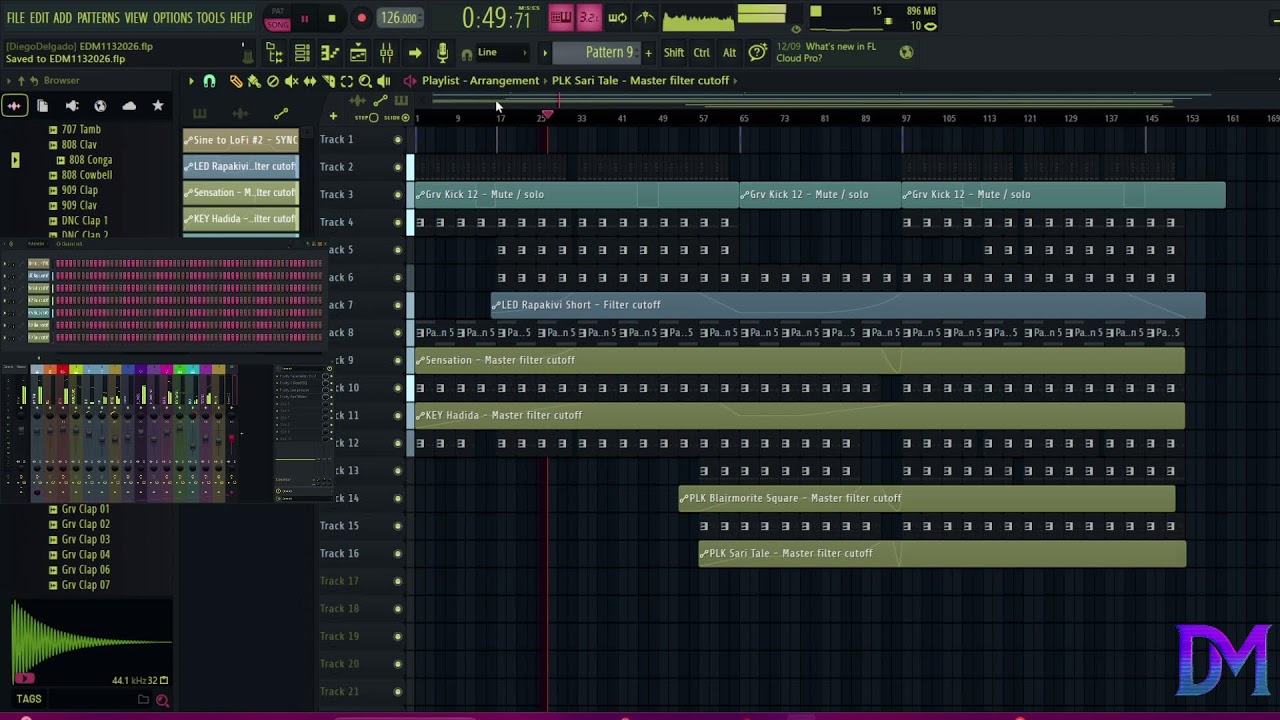The image size is (1280, 720).
Task: Click the arrow left of Pattern 9
Action: [x=545, y=53]
